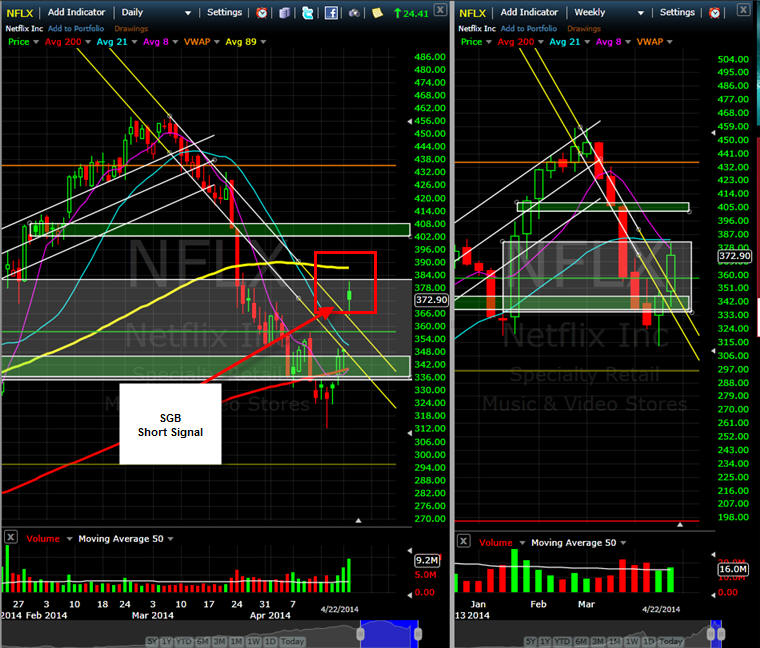Share Daily chart via Twitter icon
The image size is (760, 648).
307,13
